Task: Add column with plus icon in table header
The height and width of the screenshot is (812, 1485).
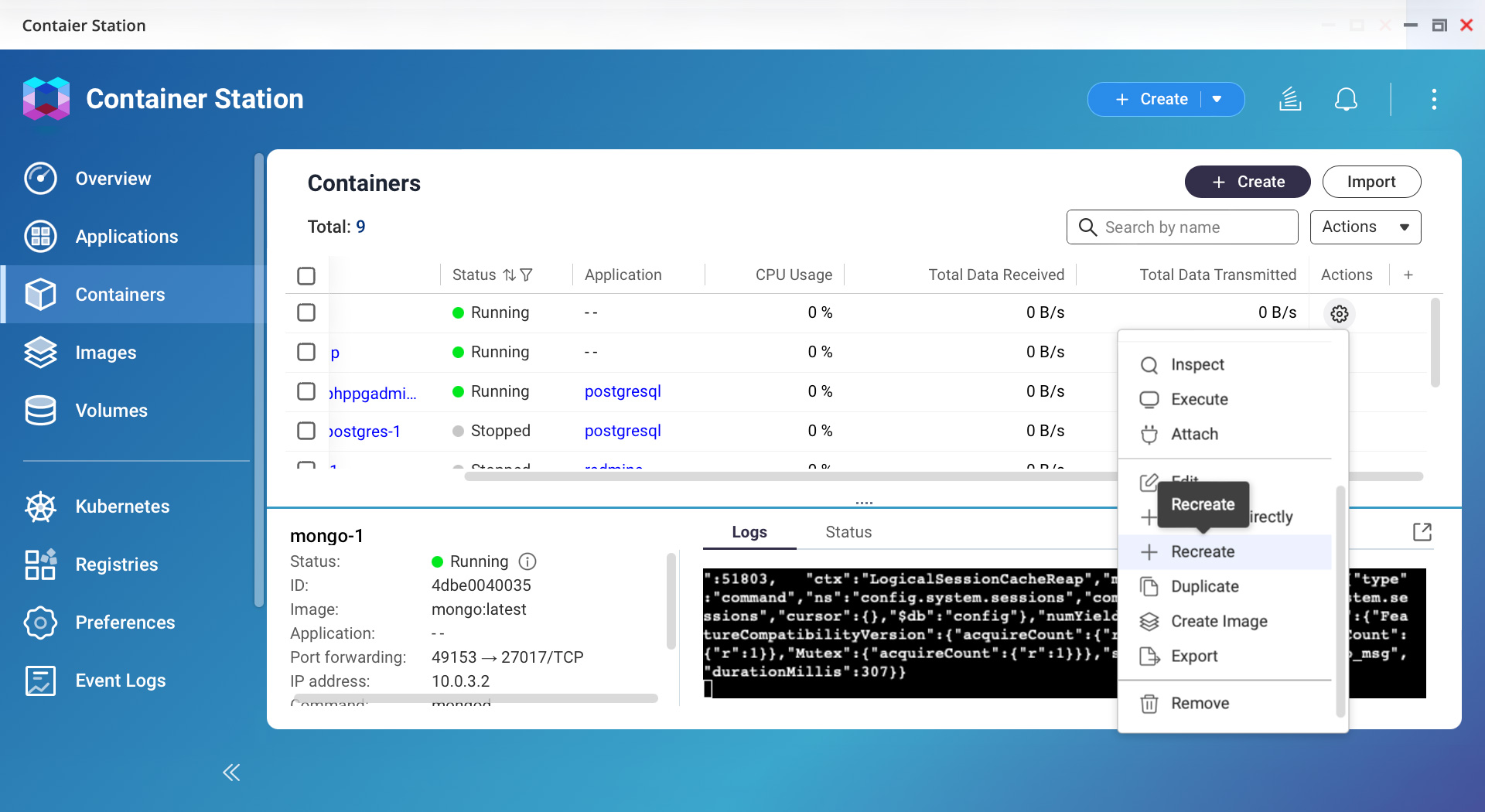Action: click(x=1408, y=275)
